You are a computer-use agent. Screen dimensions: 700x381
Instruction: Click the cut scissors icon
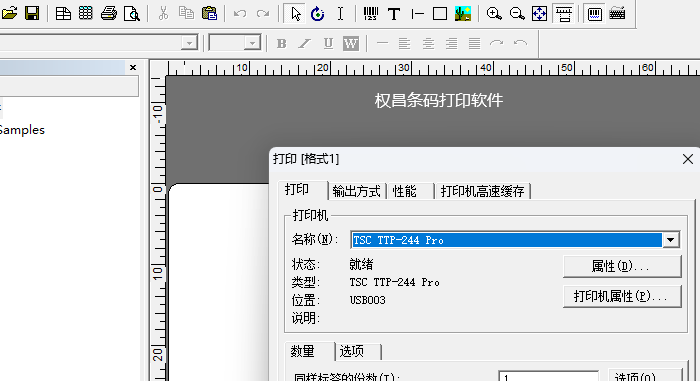click(x=163, y=14)
